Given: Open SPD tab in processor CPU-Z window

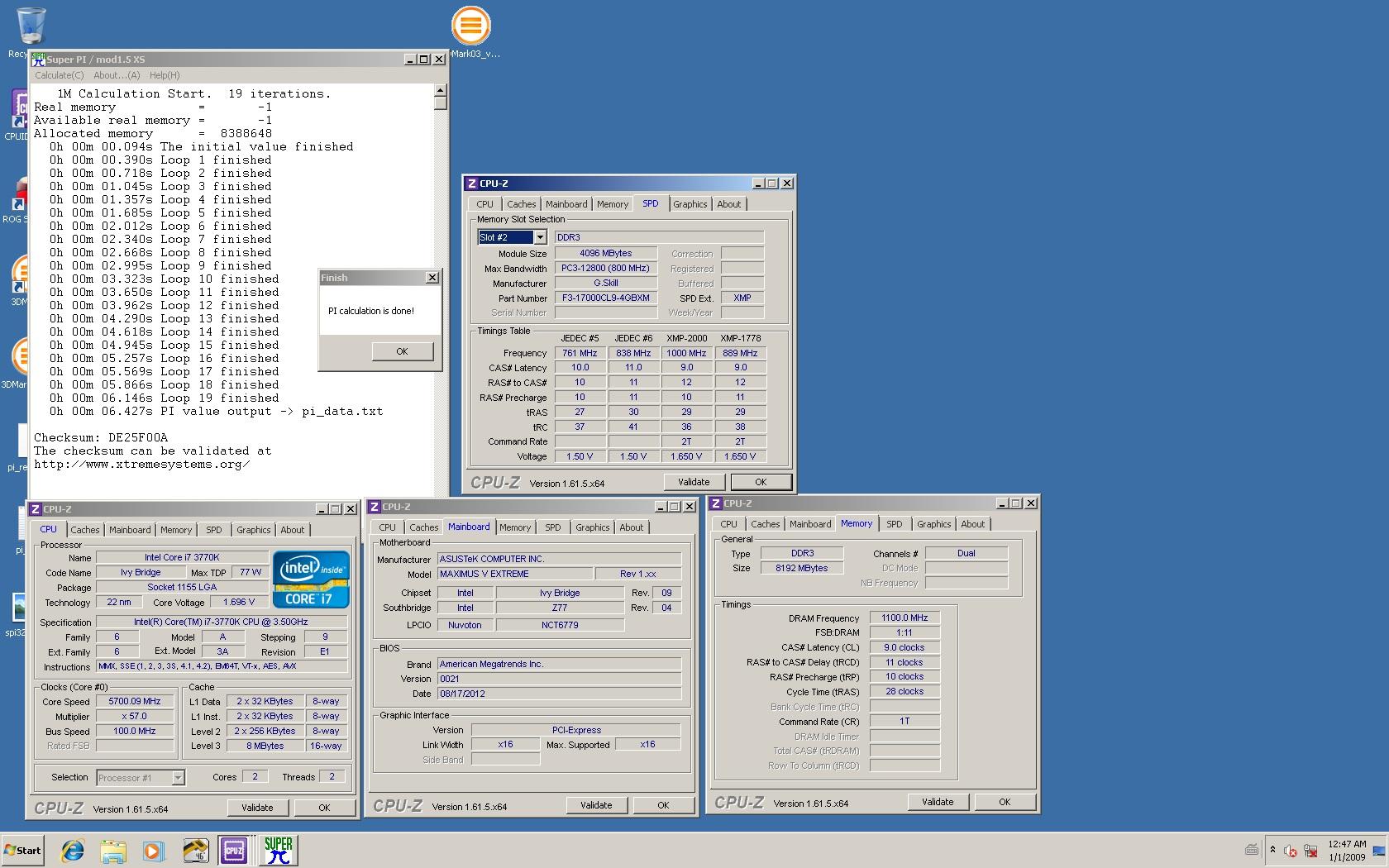Looking at the screenshot, I should pyautogui.click(x=213, y=530).
